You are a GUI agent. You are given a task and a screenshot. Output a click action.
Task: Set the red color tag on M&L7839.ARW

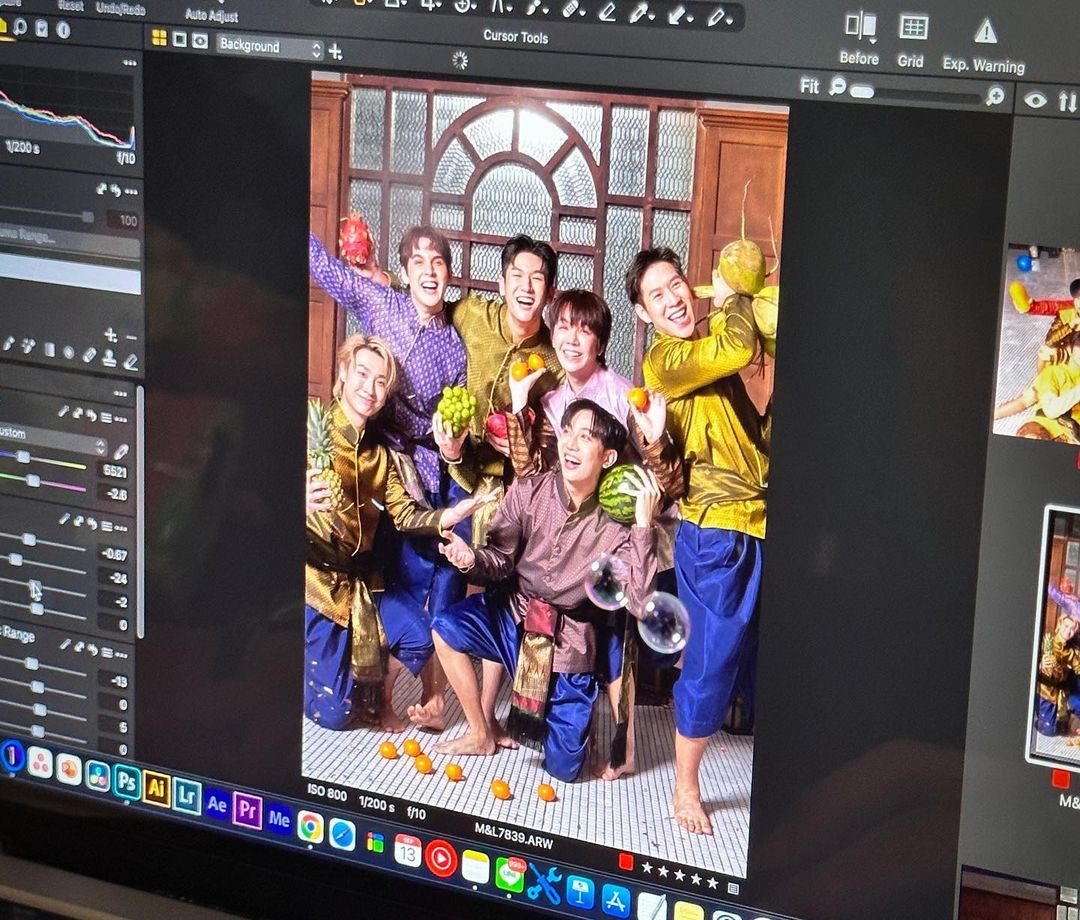tap(625, 861)
